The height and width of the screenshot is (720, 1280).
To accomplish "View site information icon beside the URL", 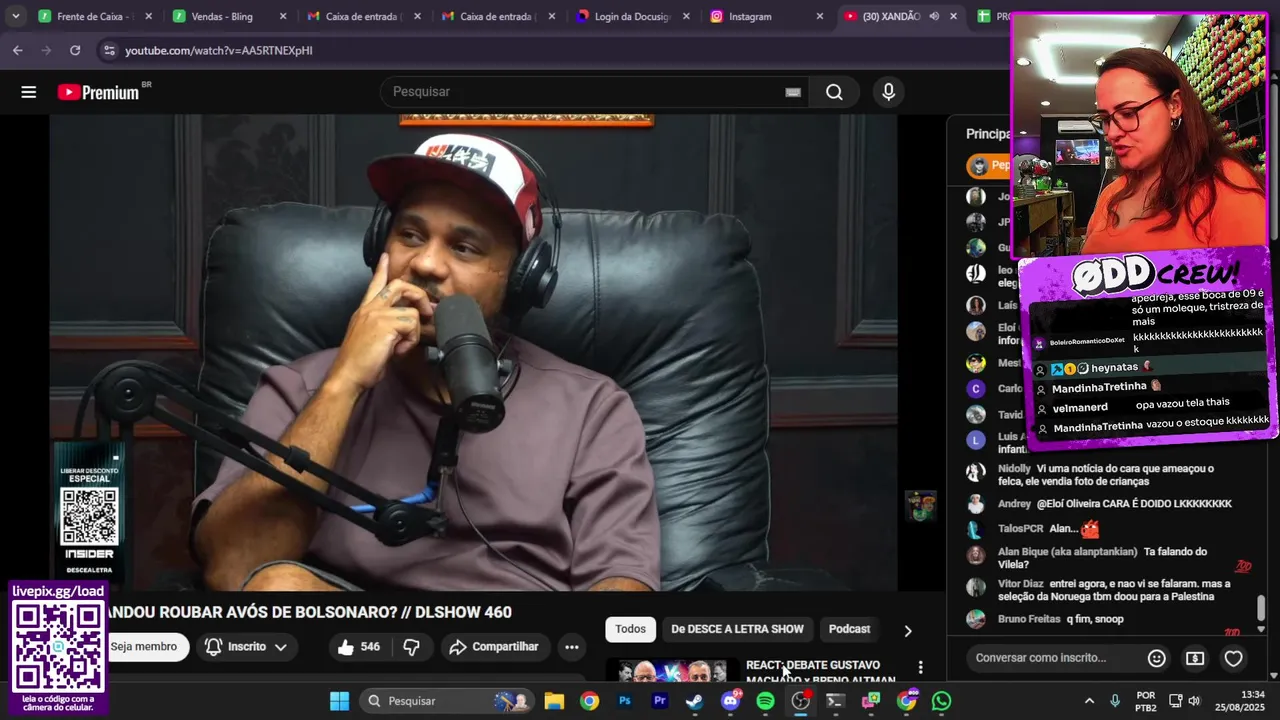I will pos(108,50).
